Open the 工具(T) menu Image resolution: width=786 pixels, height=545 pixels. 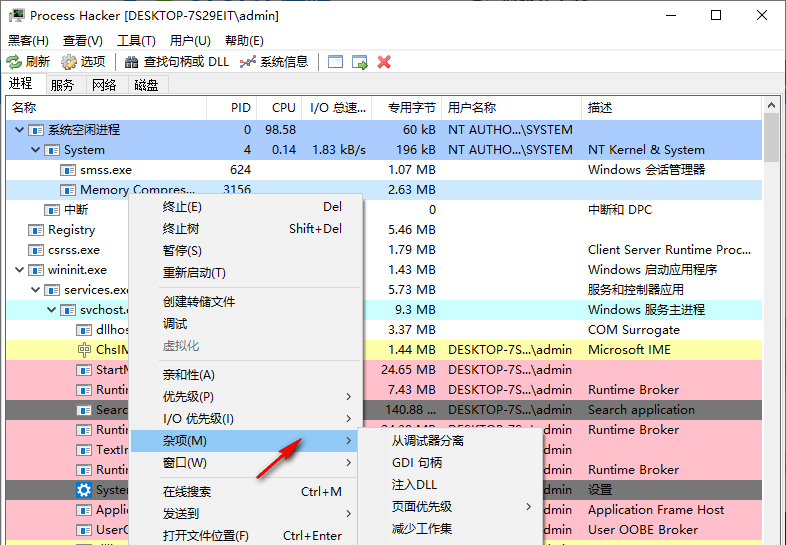click(x=136, y=41)
